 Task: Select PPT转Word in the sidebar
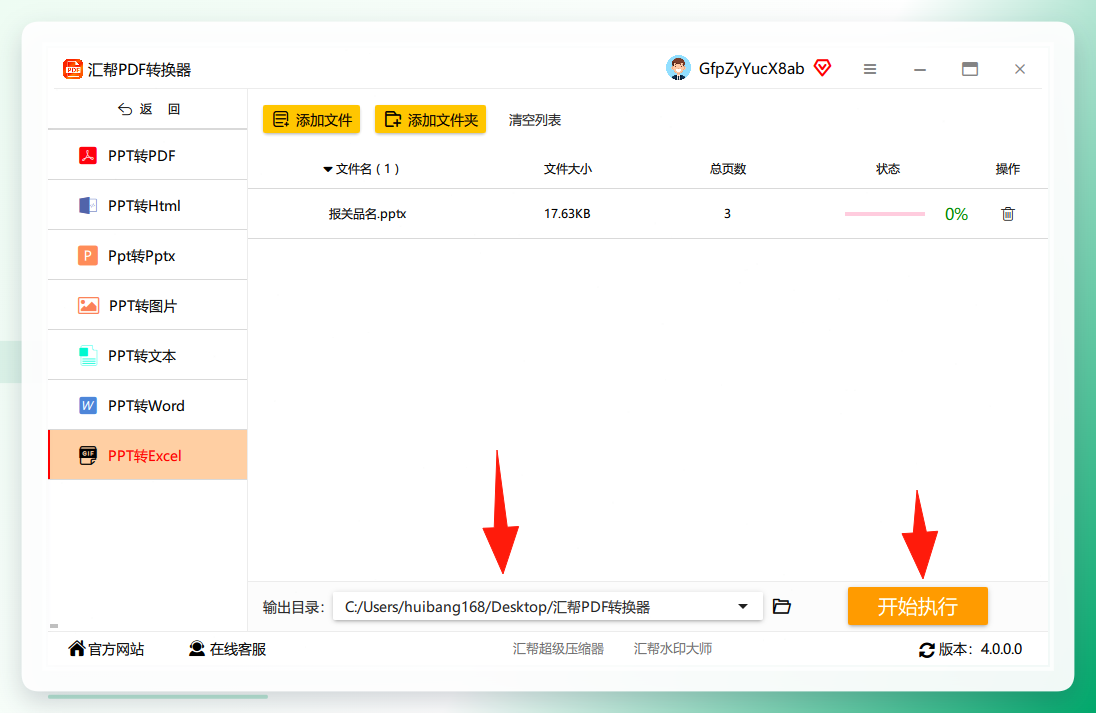[x=147, y=405]
